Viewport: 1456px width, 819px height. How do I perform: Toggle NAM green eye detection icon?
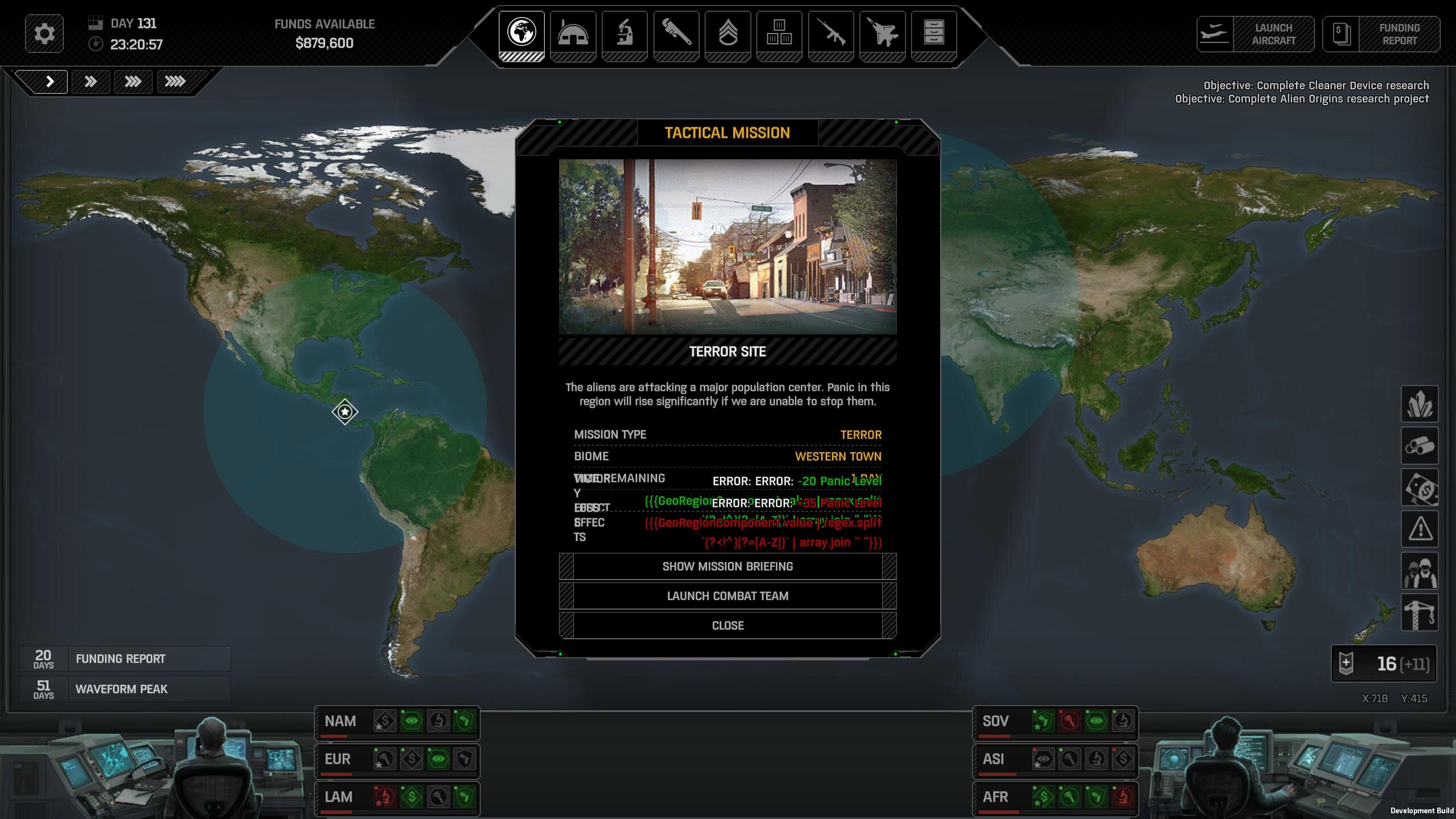pyautogui.click(x=411, y=721)
